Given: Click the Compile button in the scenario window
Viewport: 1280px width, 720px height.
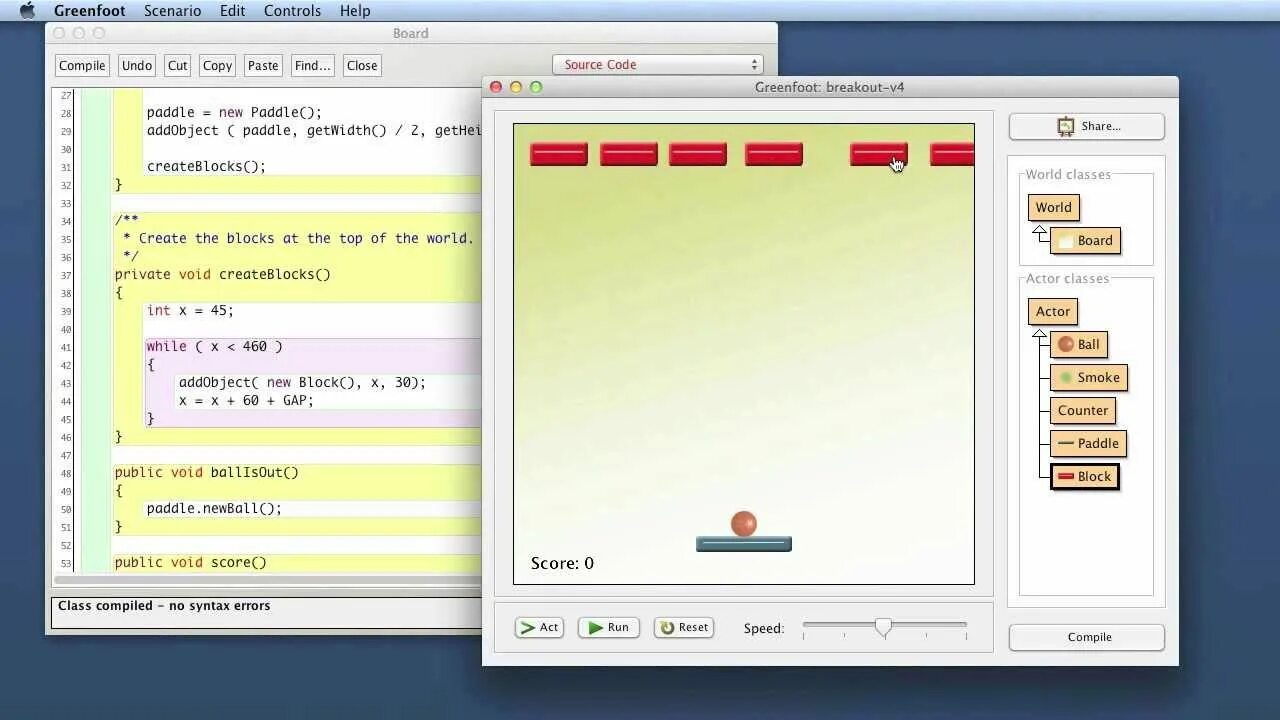Looking at the screenshot, I should click(1086, 637).
